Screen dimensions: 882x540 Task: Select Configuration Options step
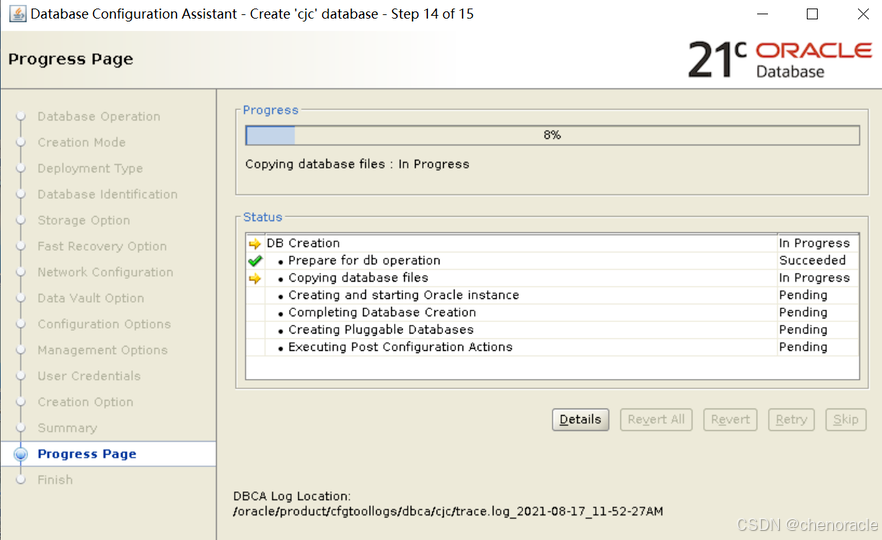click(x=104, y=323)
